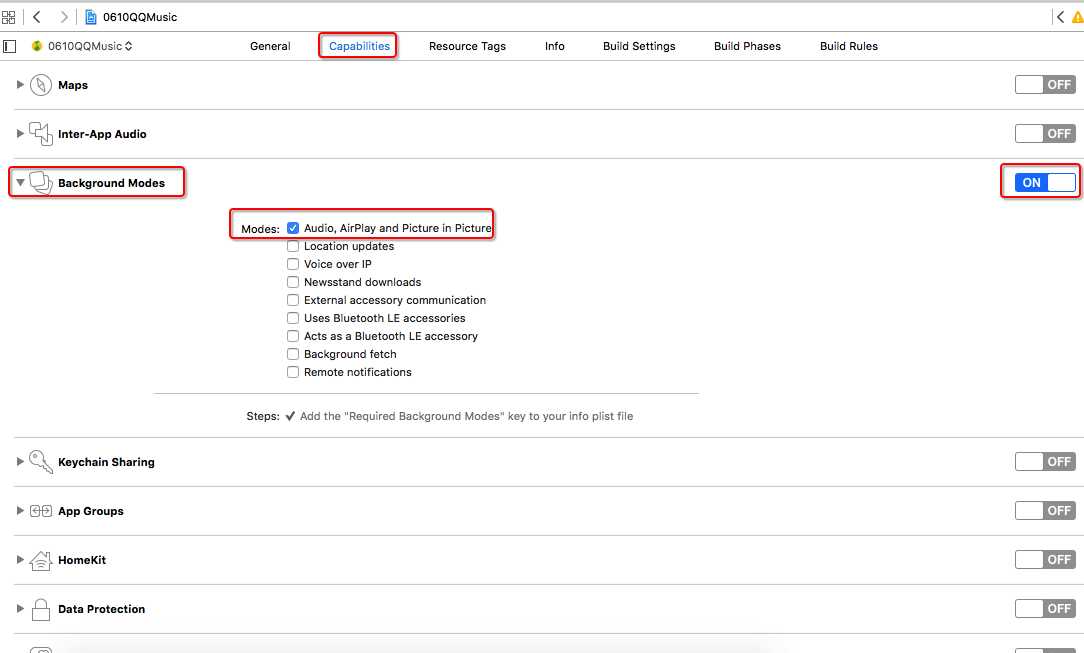Turn on the Inter-App Audio switch

pyautogui.click(x=1045, y=133)
